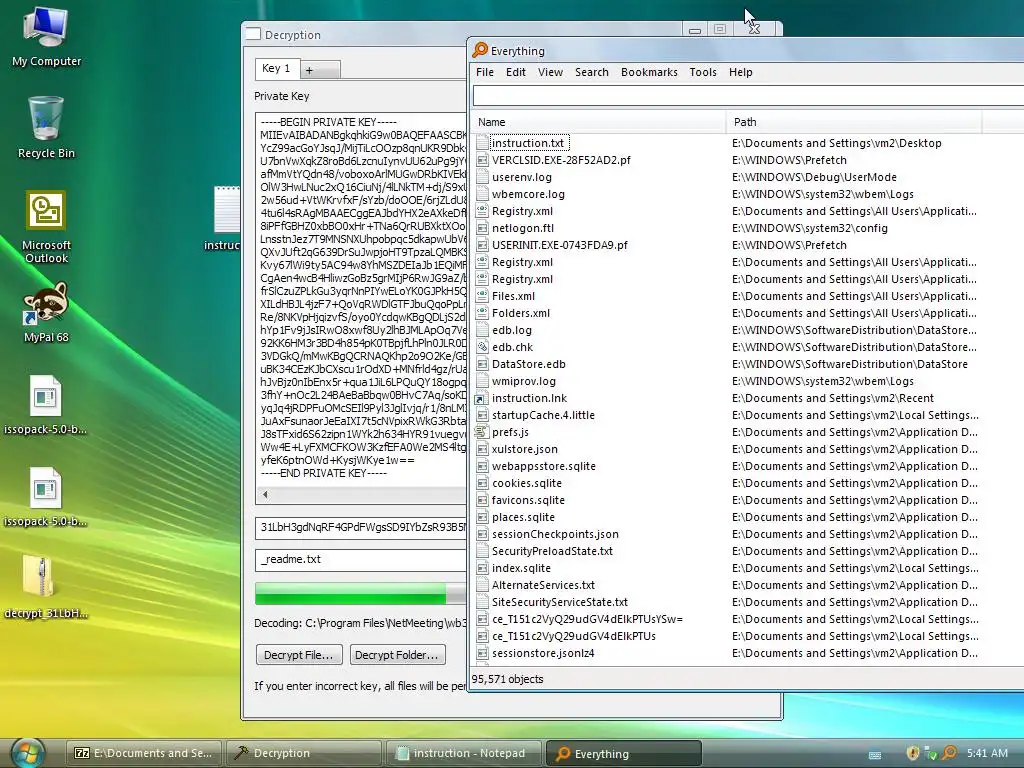Select sessionCheckpoints.json in results
The image size is (1024, 768).
click(x=555, y=534)
